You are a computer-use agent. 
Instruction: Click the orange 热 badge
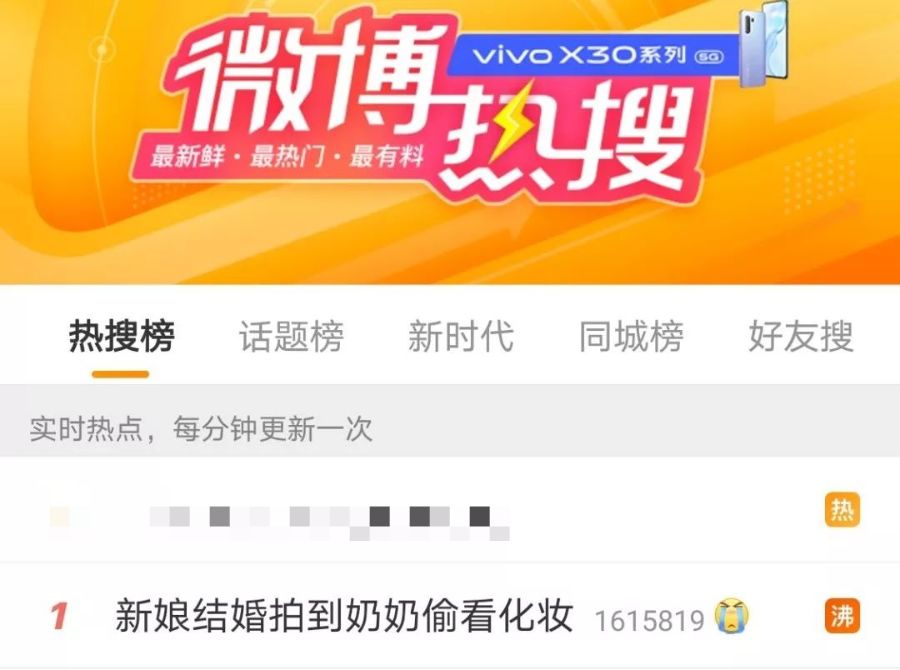point(842,509)
